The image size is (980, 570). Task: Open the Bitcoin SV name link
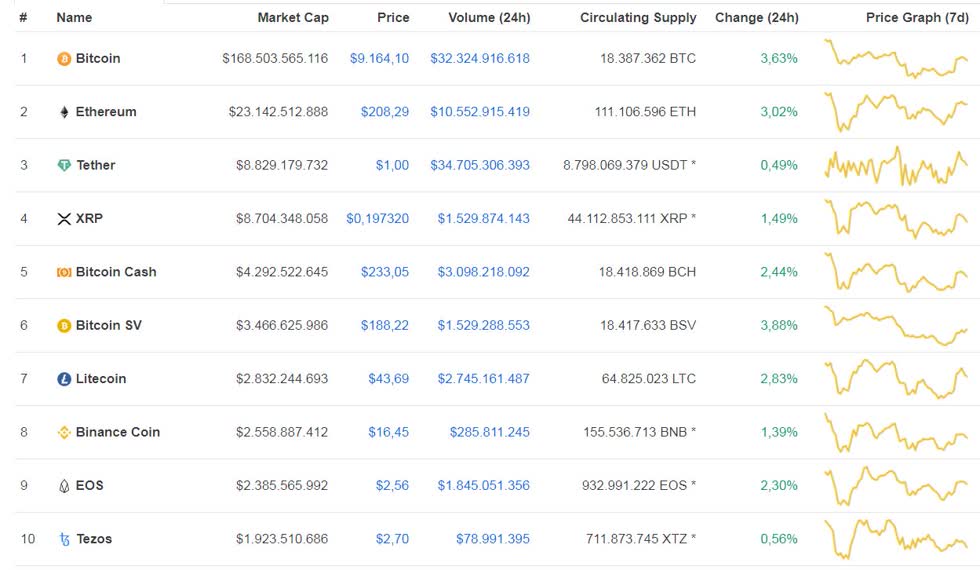[109, 325]
